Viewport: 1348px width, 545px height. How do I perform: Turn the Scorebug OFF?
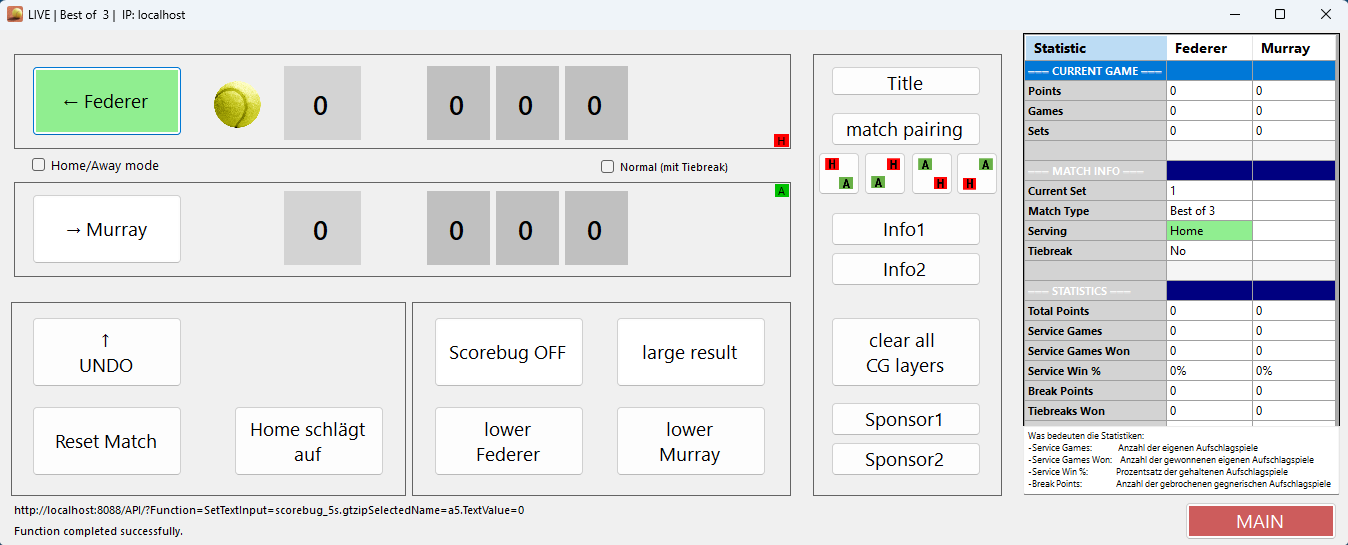[508, 352]
